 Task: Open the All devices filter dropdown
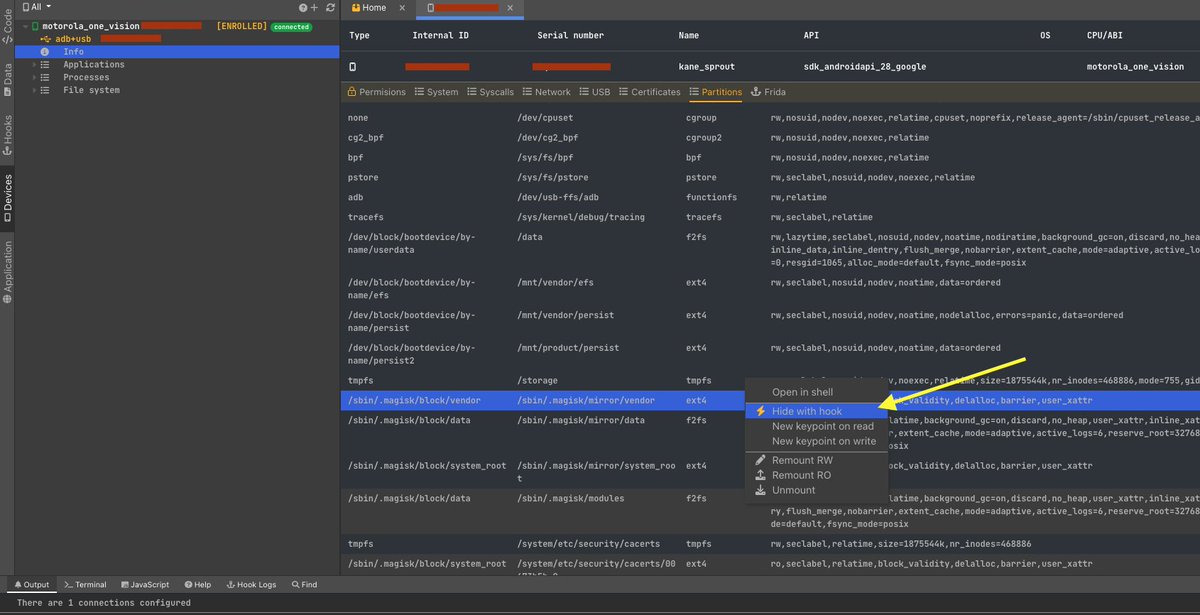point(36,7)
